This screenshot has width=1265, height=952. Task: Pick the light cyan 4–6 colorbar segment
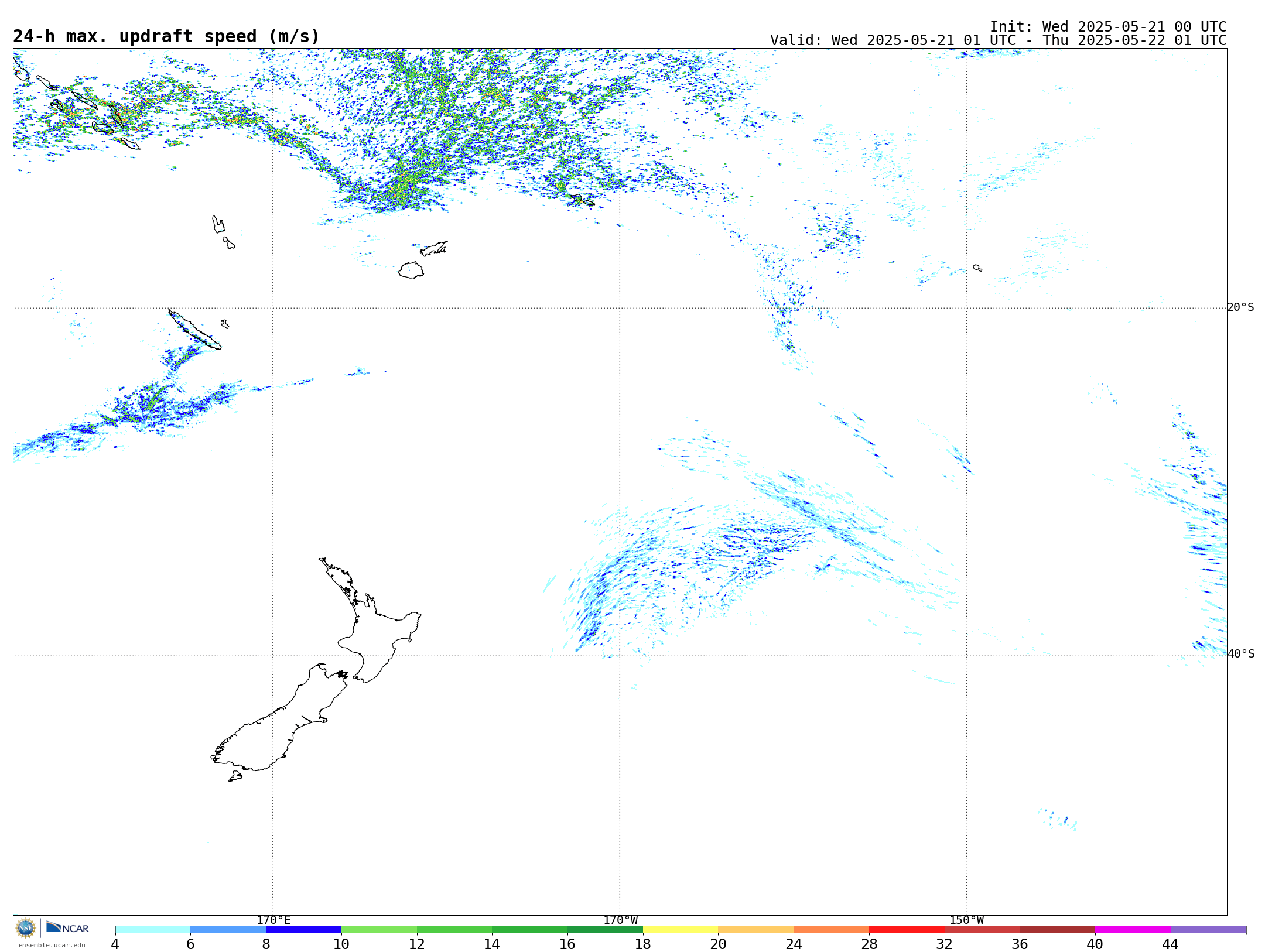[x=152, y=929]
